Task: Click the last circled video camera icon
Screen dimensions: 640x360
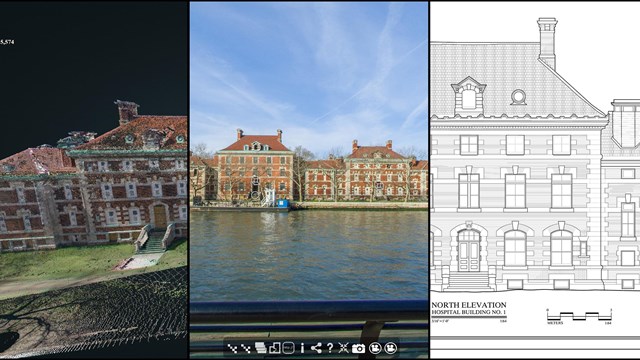Action: pos(391,348)
